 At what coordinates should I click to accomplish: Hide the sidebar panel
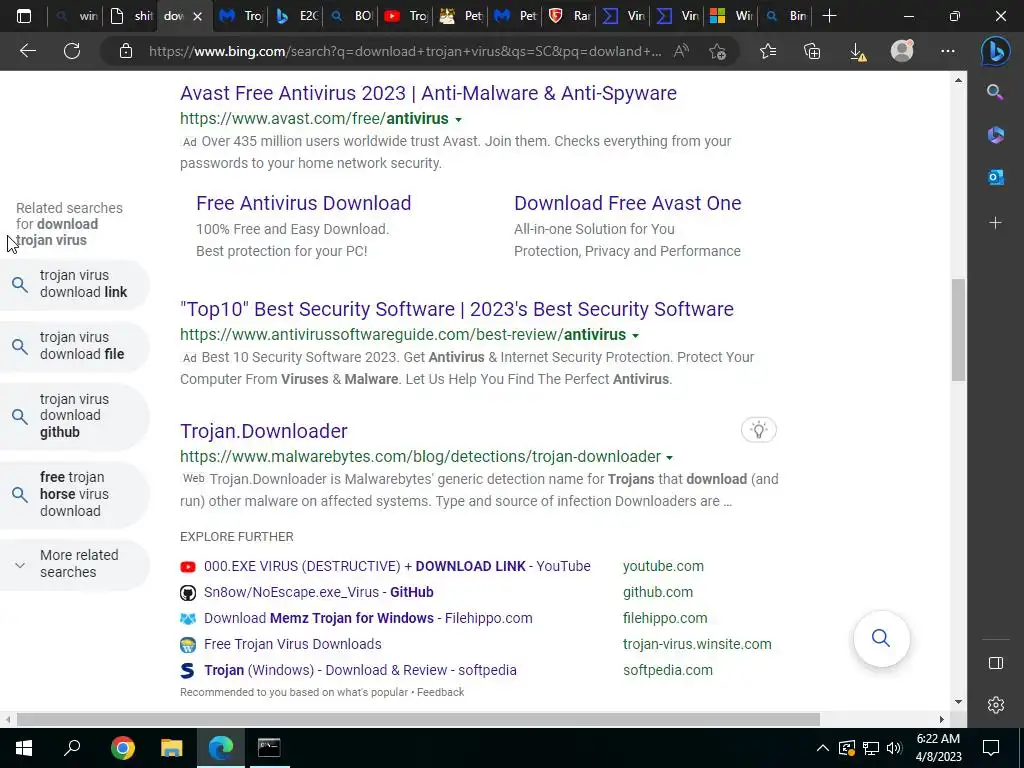995,663
